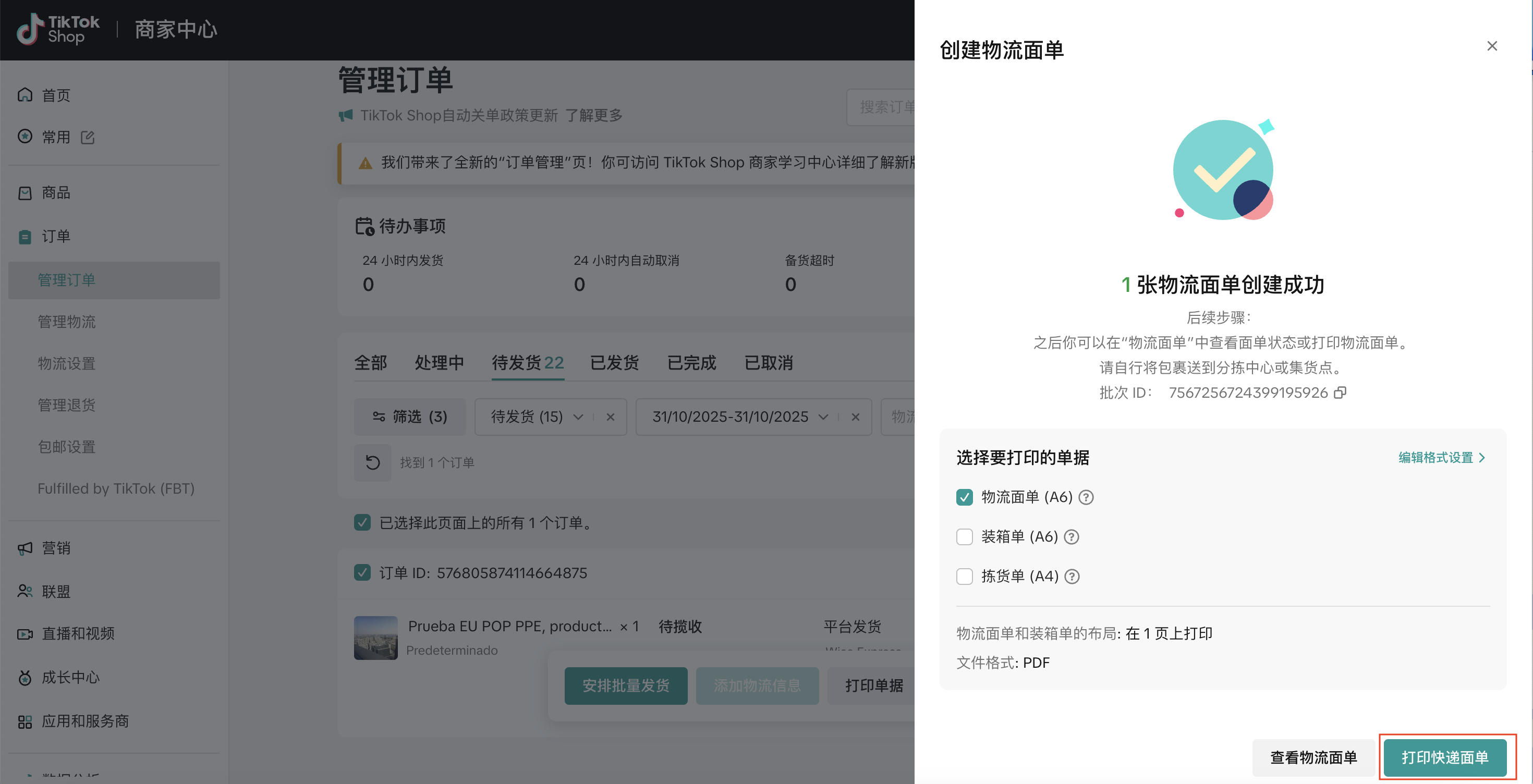
Task: Close the 创建物流面单 panel with X
Action: pos(1491,46)
